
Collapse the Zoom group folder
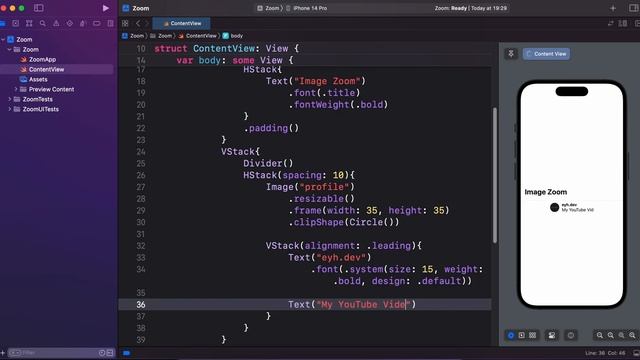(9, 49)
